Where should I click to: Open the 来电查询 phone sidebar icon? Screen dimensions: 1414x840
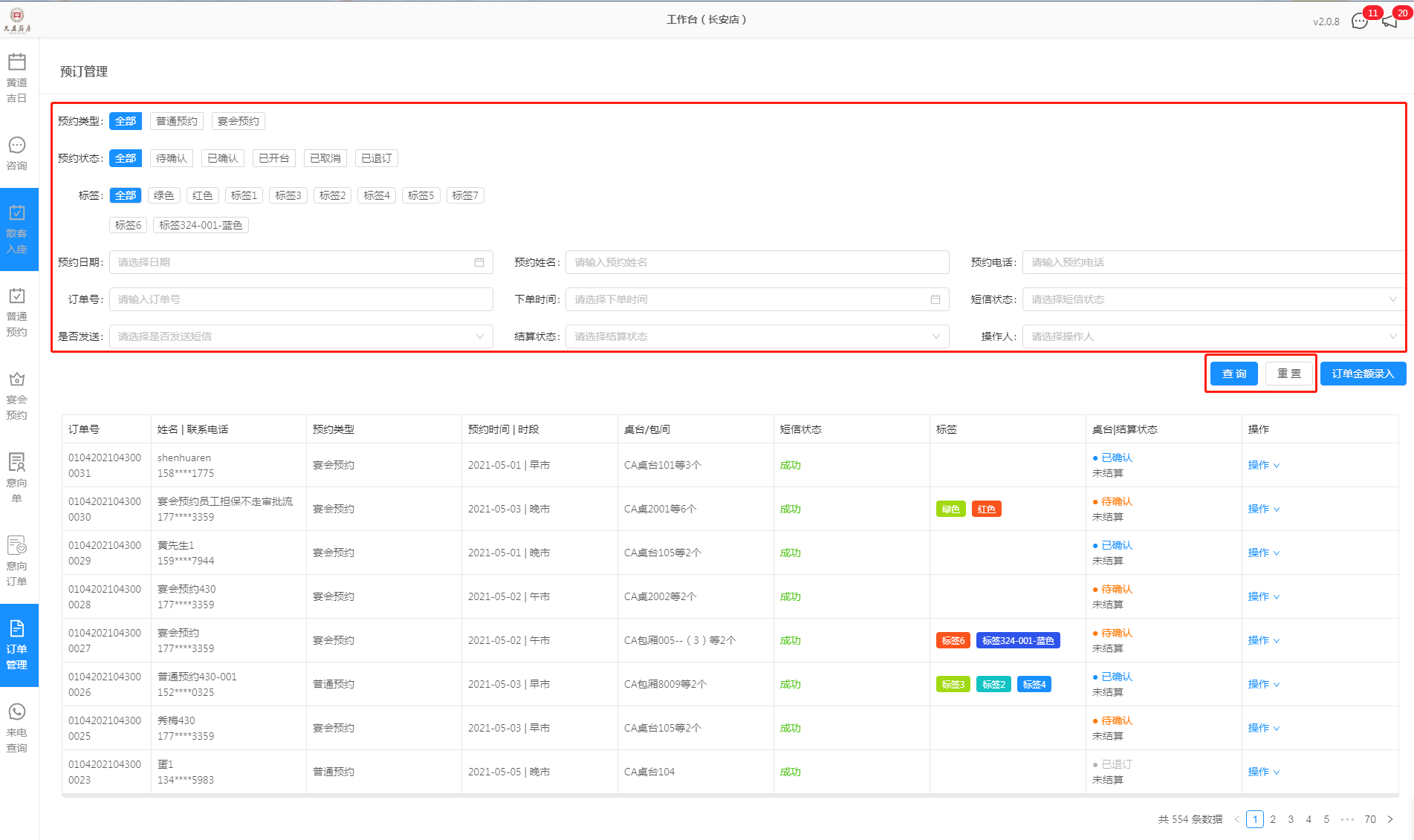[x=17, y=728]
